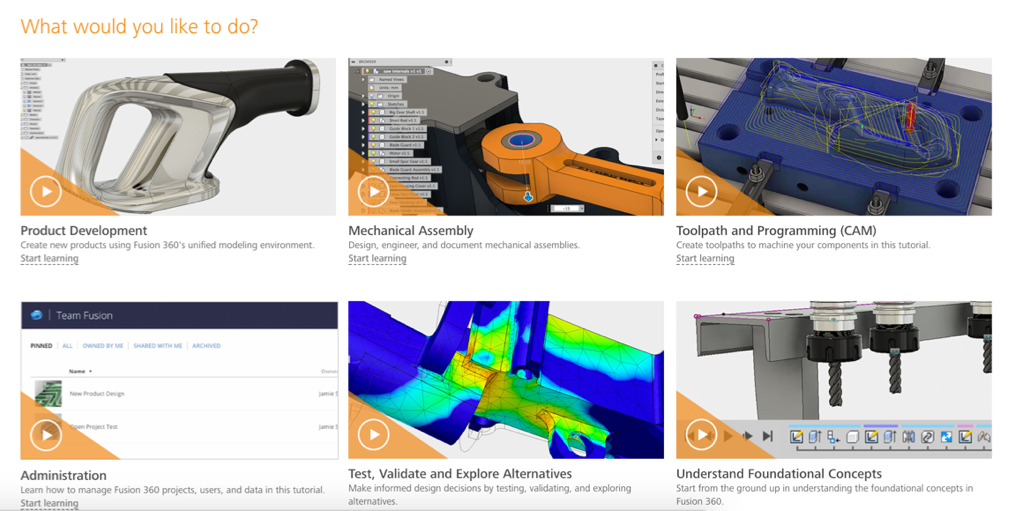
Task: Click text 'Start from the ground up in understanding'
Action: click(765, 488)
